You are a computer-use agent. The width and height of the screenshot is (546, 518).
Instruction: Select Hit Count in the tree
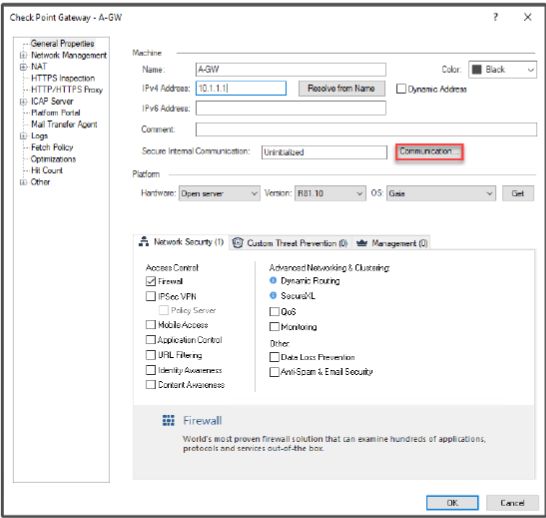pos(47,170)
